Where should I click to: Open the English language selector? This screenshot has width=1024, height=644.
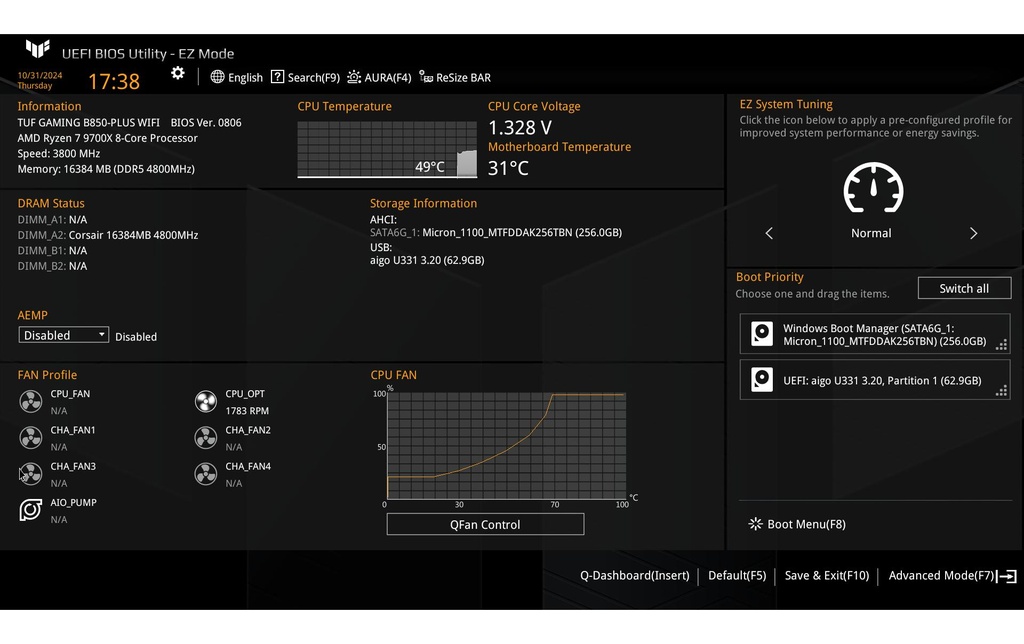point(236,77)
